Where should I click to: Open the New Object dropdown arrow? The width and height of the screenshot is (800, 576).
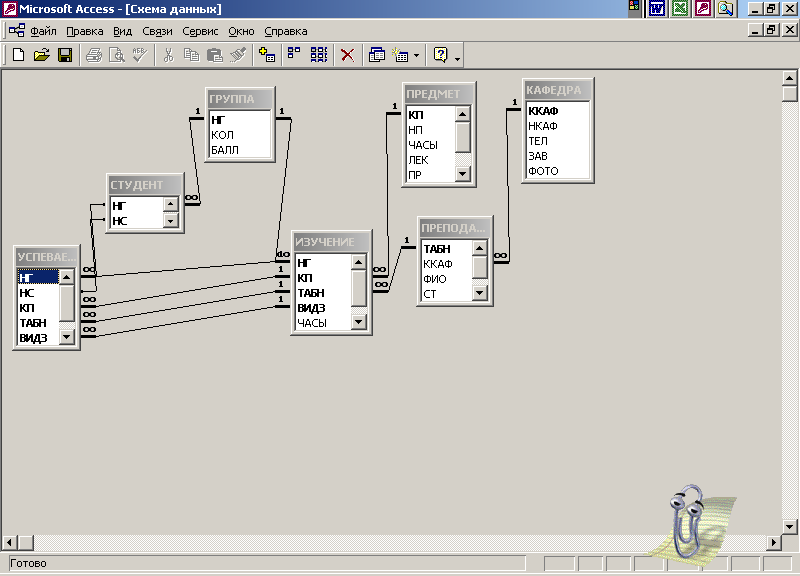coord(416,55)
